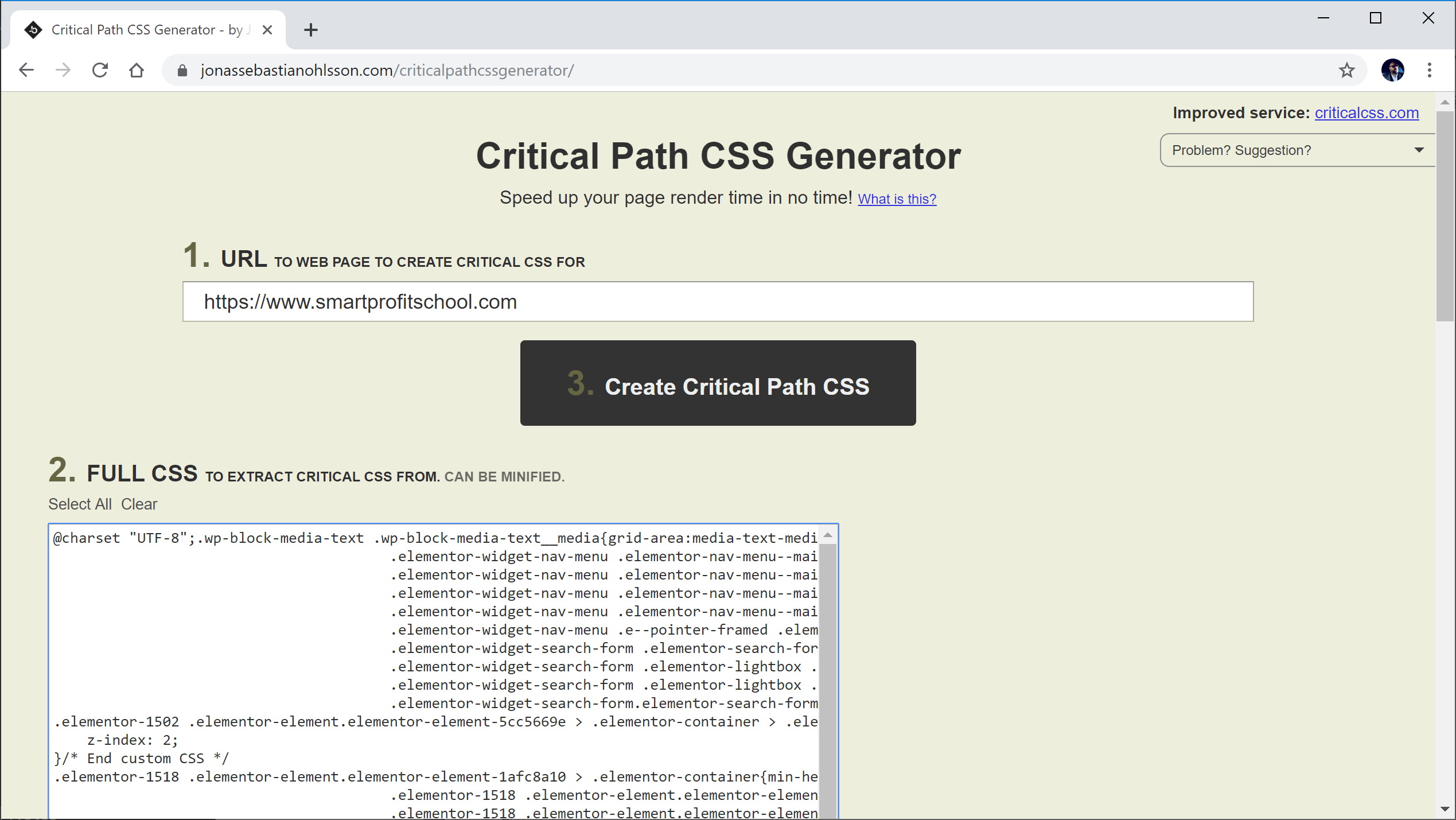This screenshot has height=820, width=1456.
Task: Click the address bar URL
Action: tap(387, 70)
